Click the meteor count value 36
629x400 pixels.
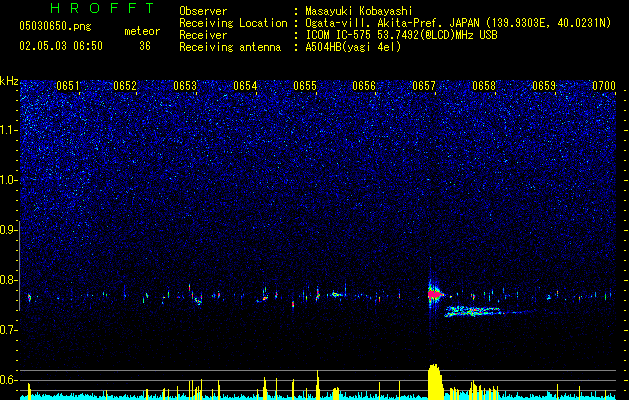[145, 46]
